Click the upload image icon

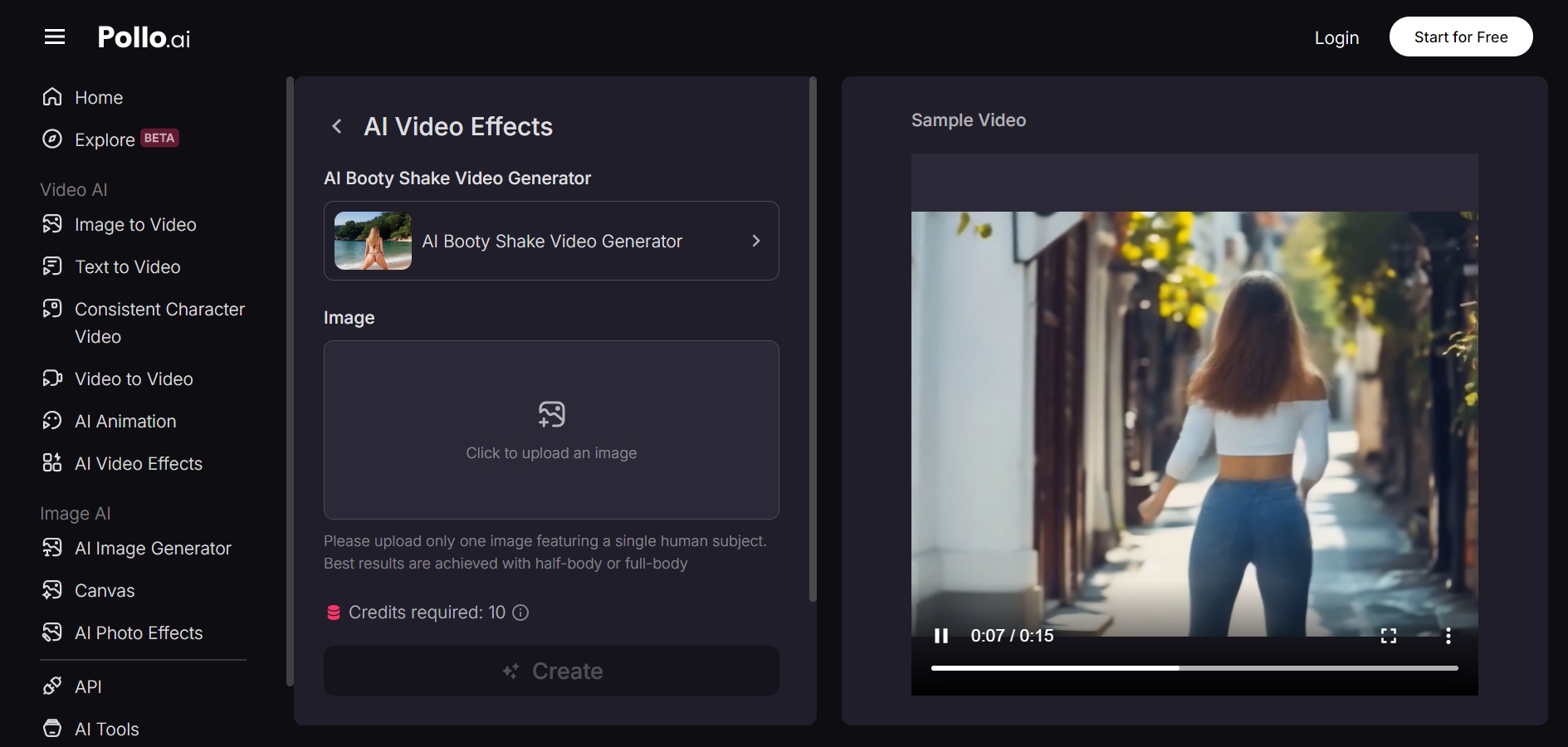point(552,414)
